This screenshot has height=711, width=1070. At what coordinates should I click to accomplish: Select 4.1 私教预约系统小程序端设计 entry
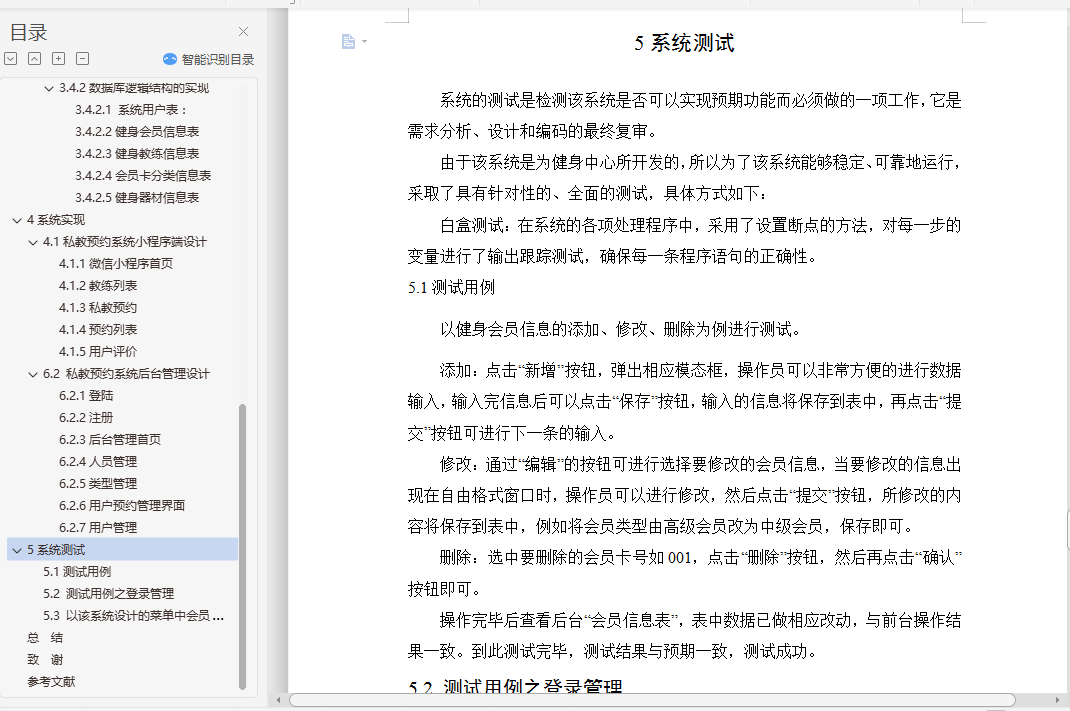125,242
